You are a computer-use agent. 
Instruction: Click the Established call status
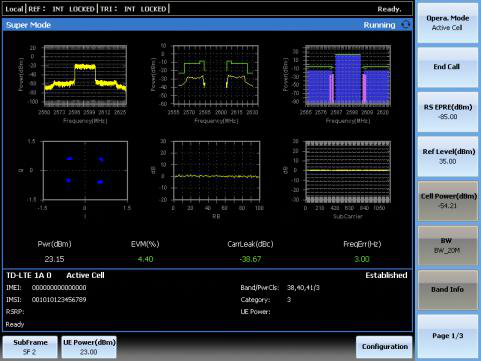(386, 275)
